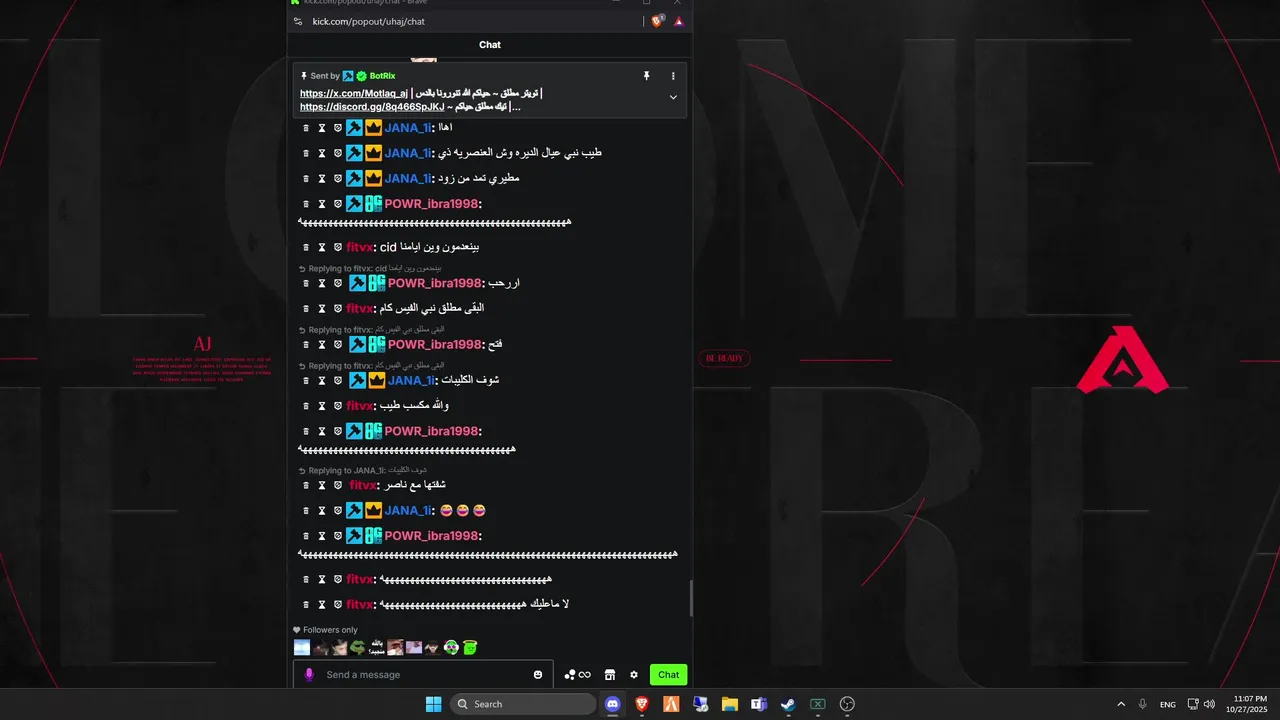Open the x.com/Motlaq_aj link
The image size is (1280, 720).
click(354, 93)
